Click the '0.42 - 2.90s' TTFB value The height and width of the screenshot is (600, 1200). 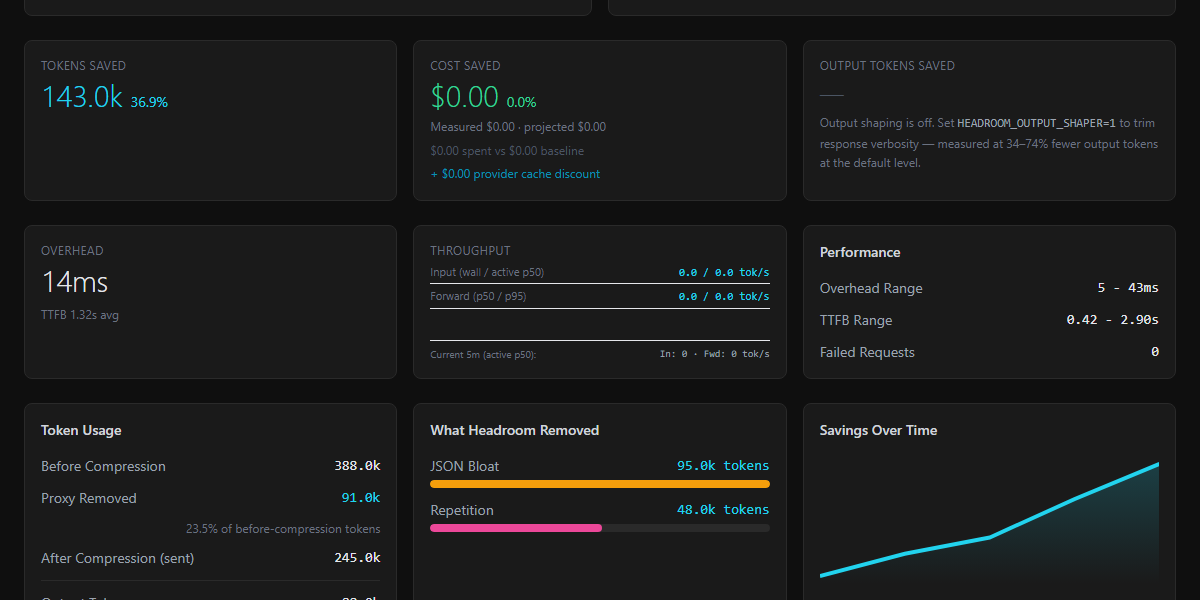click(x=1113, y=320)
